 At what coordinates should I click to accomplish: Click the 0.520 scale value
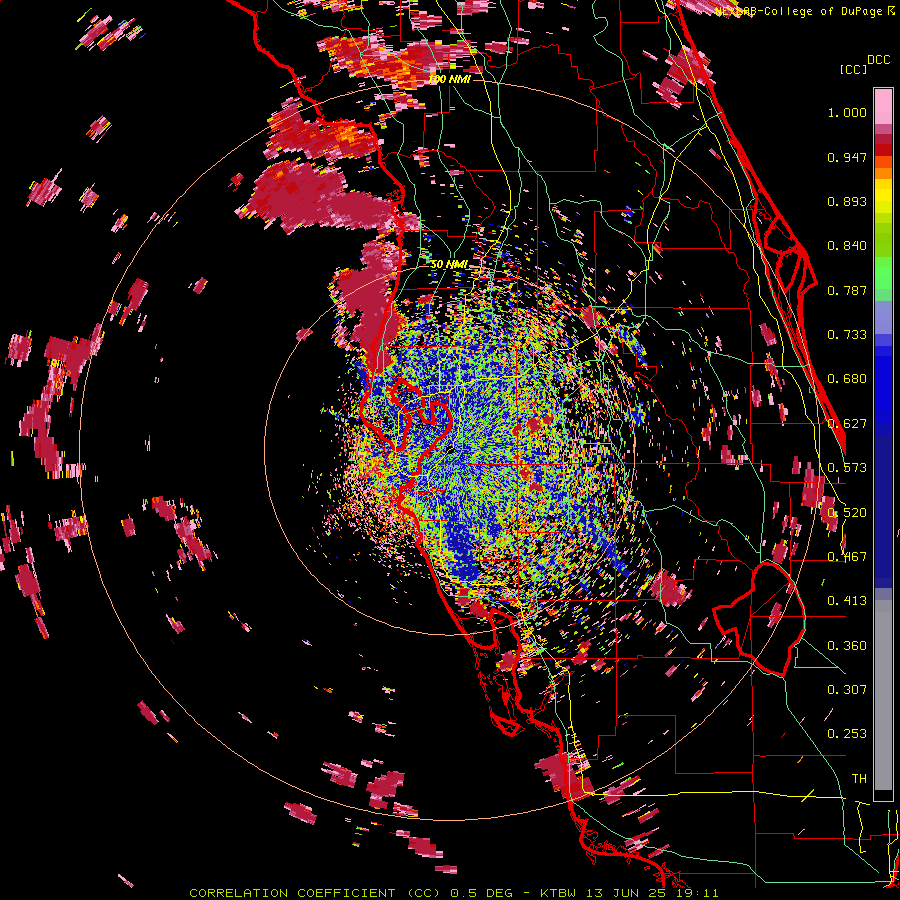[x=847, y=513]
